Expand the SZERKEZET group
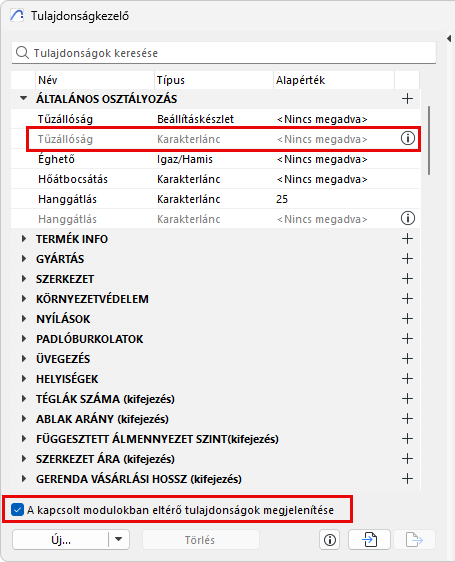The image size is (455, 562). (x=24, y=279)
